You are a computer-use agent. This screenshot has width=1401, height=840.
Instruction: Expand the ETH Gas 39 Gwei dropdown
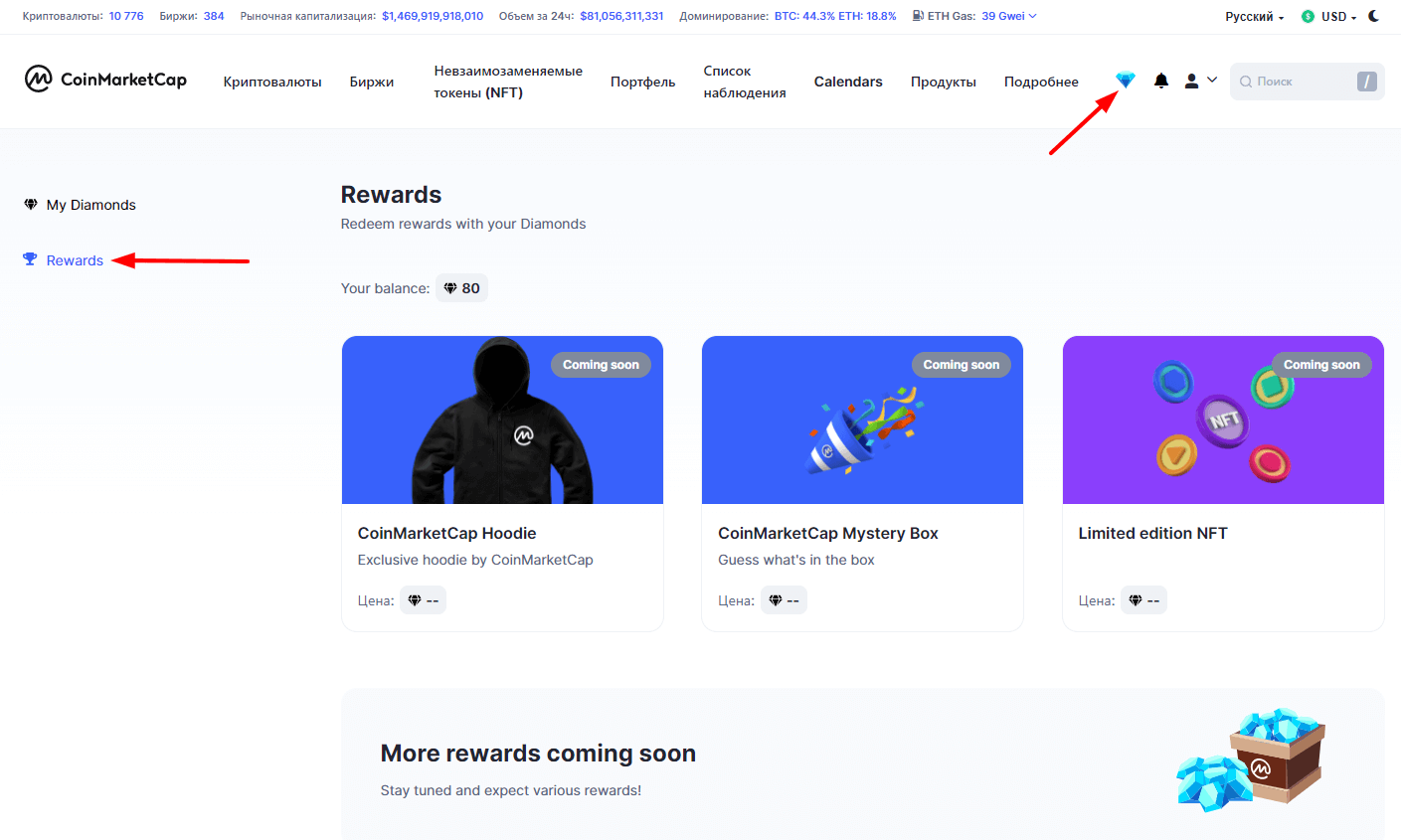point(1009,16)
